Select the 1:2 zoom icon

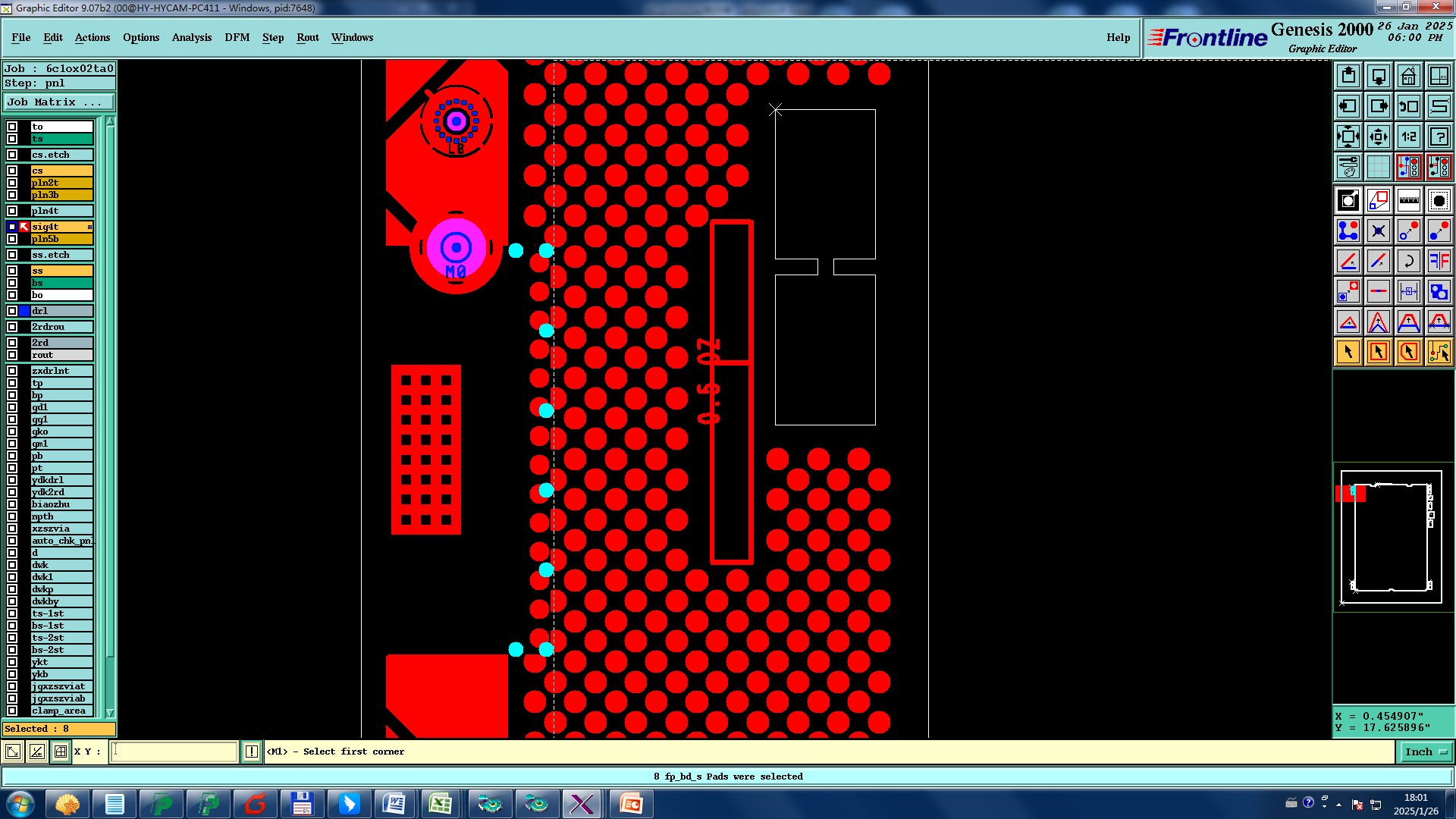tap(1408, 136)
